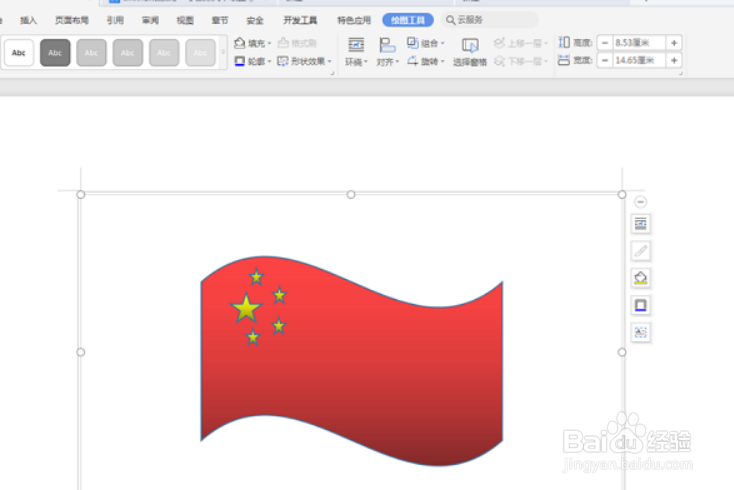The image size is (734, 490).
Task: Click the 轮廓 outline icon
Action: 240,61
